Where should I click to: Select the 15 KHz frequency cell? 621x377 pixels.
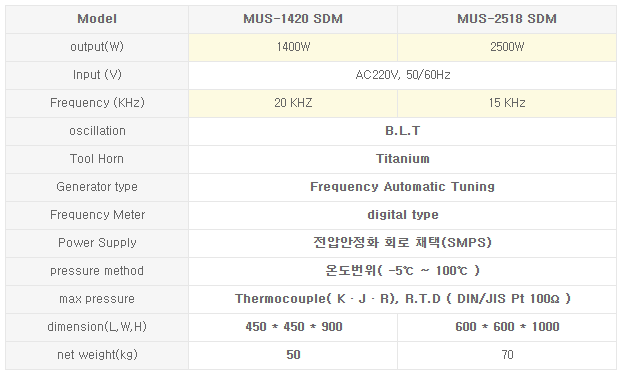[507, 103]
